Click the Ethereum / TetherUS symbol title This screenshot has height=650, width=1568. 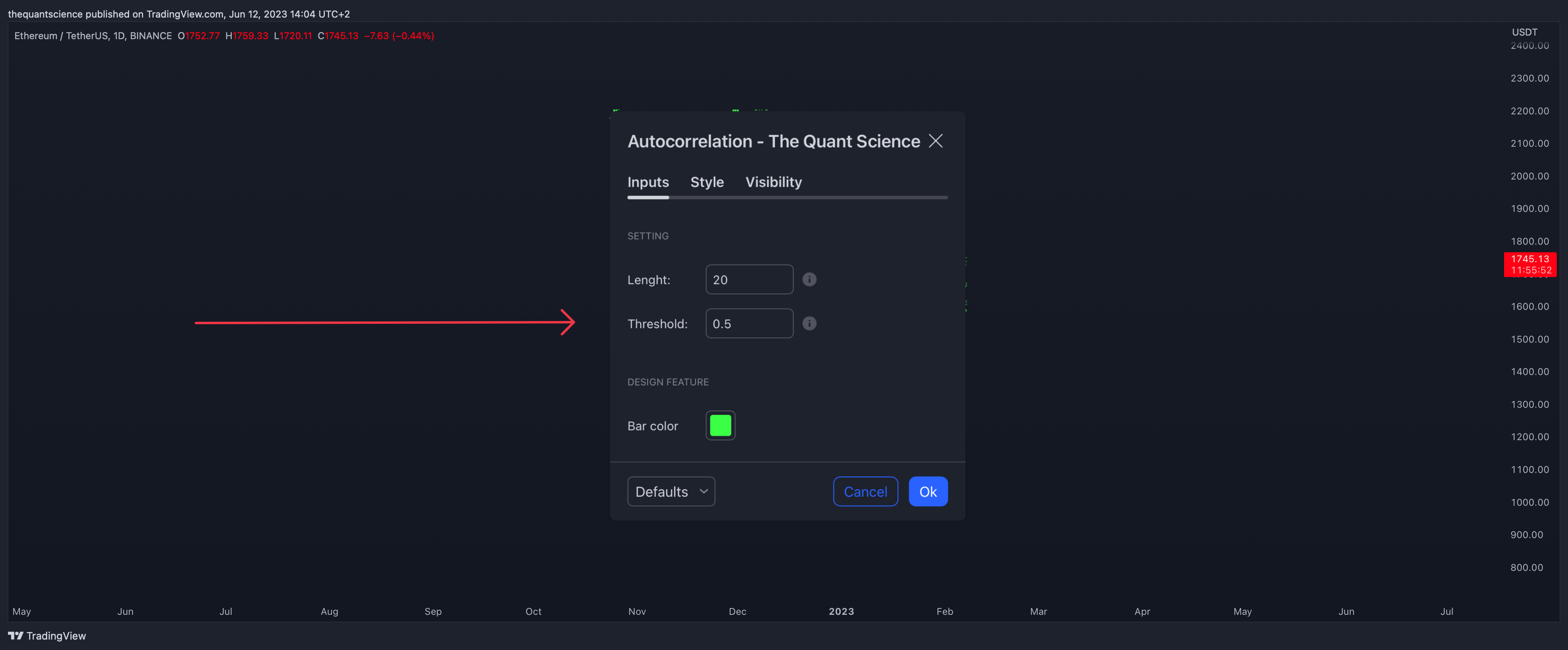pyautogui.click(x=93, y=36)
